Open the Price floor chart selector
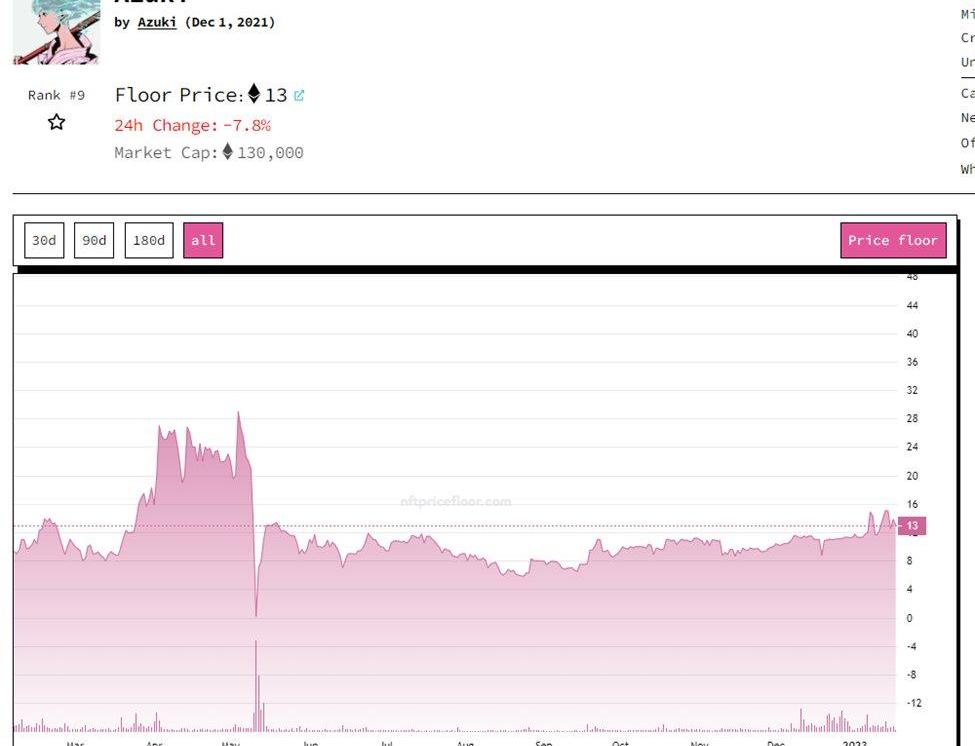This screenshot has width=975, height=746. click(x=892, y=240)
